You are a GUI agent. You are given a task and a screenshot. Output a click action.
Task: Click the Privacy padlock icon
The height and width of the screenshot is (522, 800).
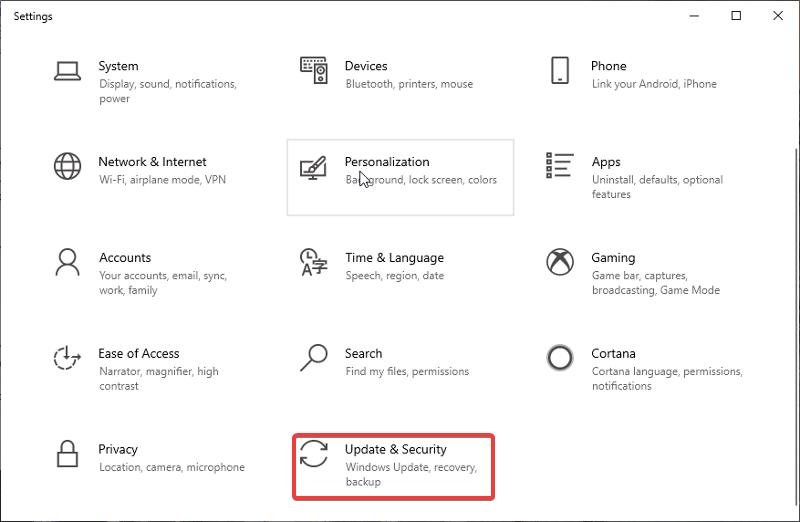click(68, 453)
